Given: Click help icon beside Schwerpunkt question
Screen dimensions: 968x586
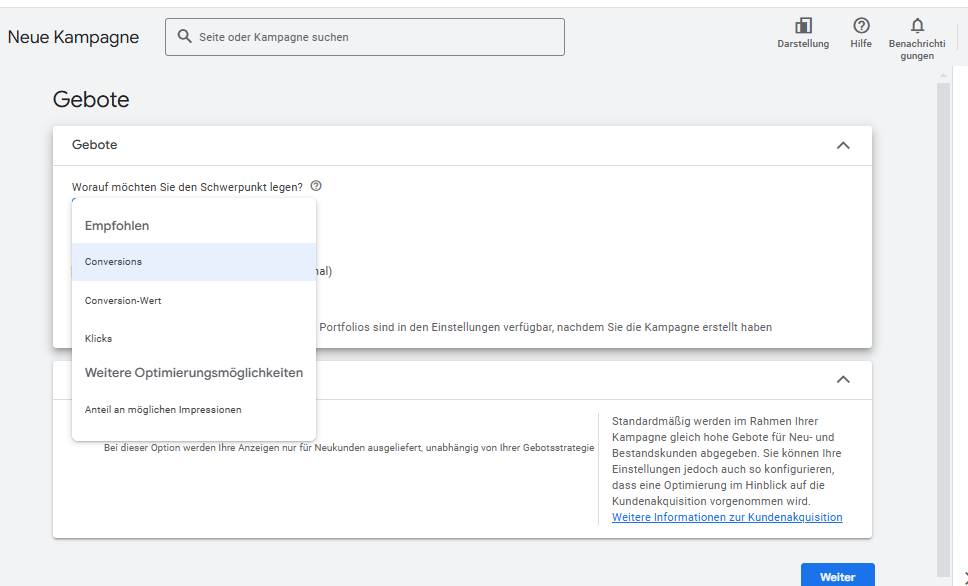Looking at the screenshot, I should [x=315, y=186].
